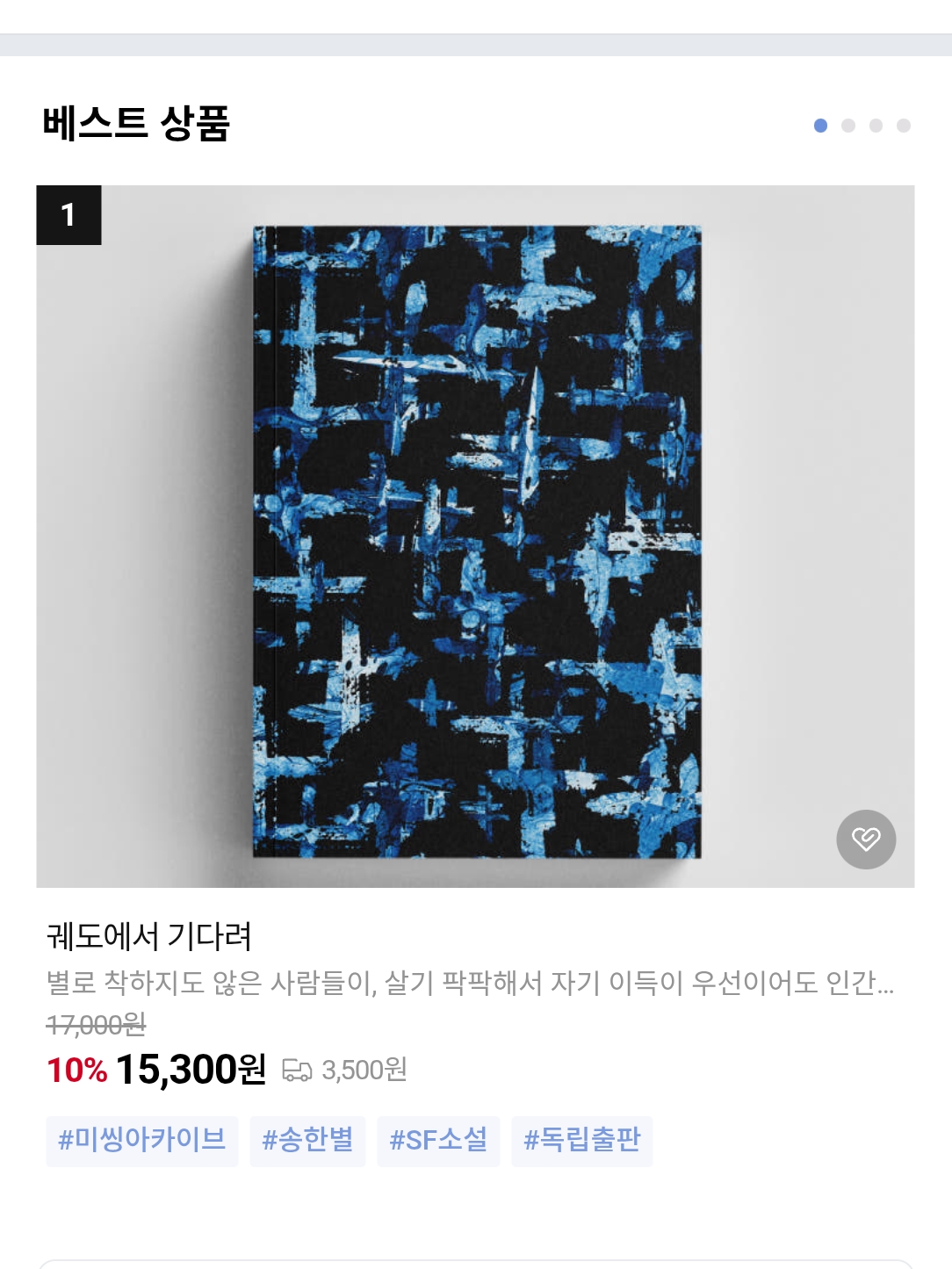Click the delivery truck icon beside 3,500원
This screenshot has width=952, height=1269.
click(x=297, y=1071)
